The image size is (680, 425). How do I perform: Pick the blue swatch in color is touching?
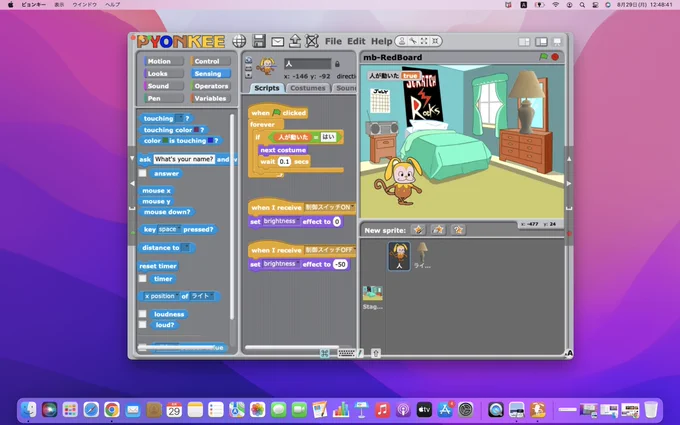pyautogui.click(x=210, y=141)
